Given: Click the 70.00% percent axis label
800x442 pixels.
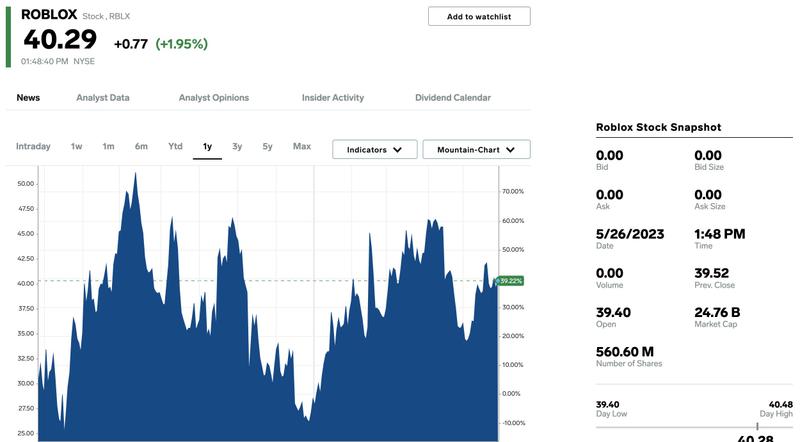Looking at the screenshot, I should (513, 191).
